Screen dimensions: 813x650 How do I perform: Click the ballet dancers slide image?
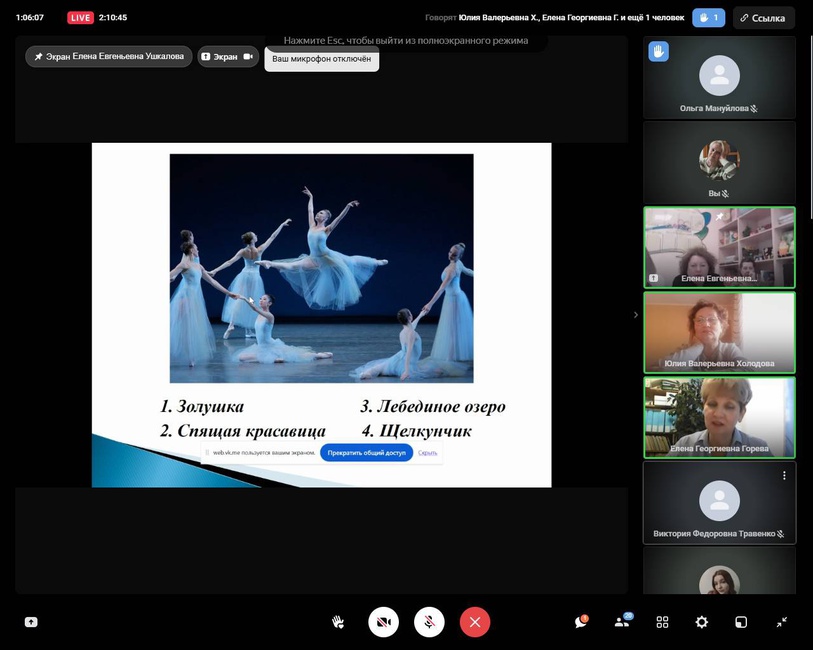(x=321, y=268)
